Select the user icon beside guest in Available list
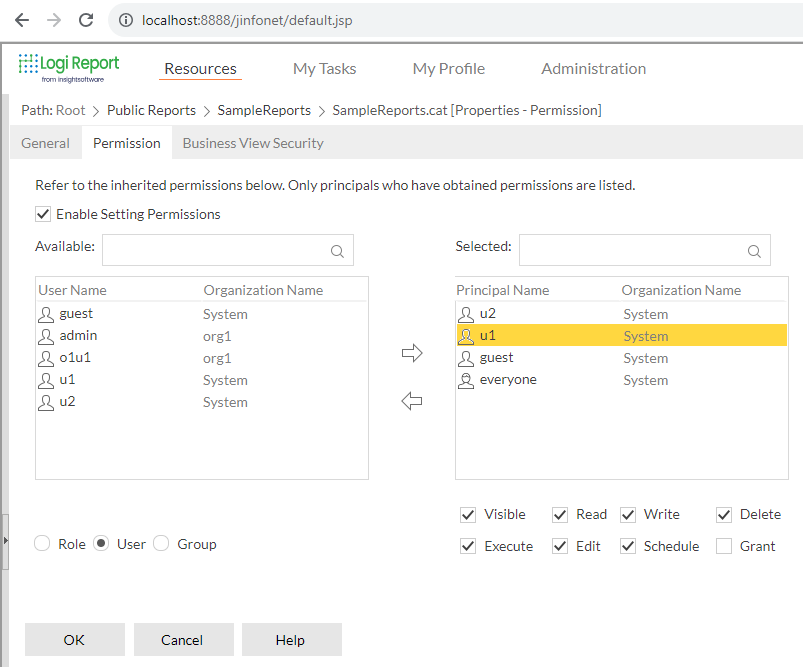The height and width of the screenshot is (667, 803). tap(46, 314)
